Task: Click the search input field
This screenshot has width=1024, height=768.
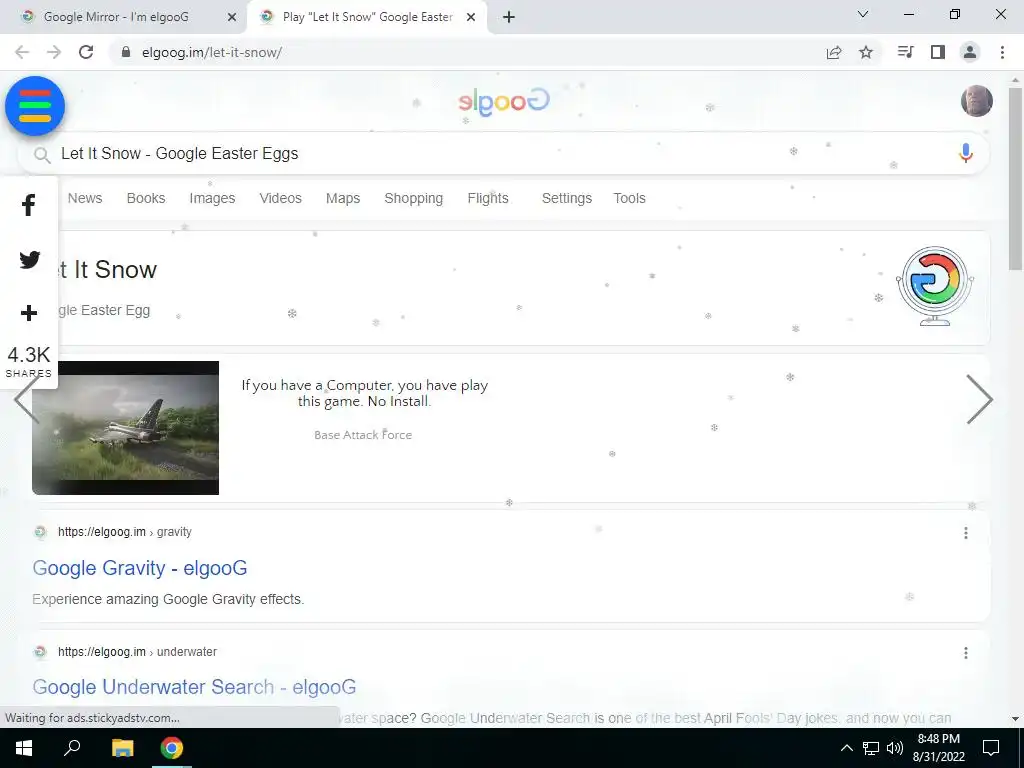Action: pyautogui.click(x=503, y=153)
